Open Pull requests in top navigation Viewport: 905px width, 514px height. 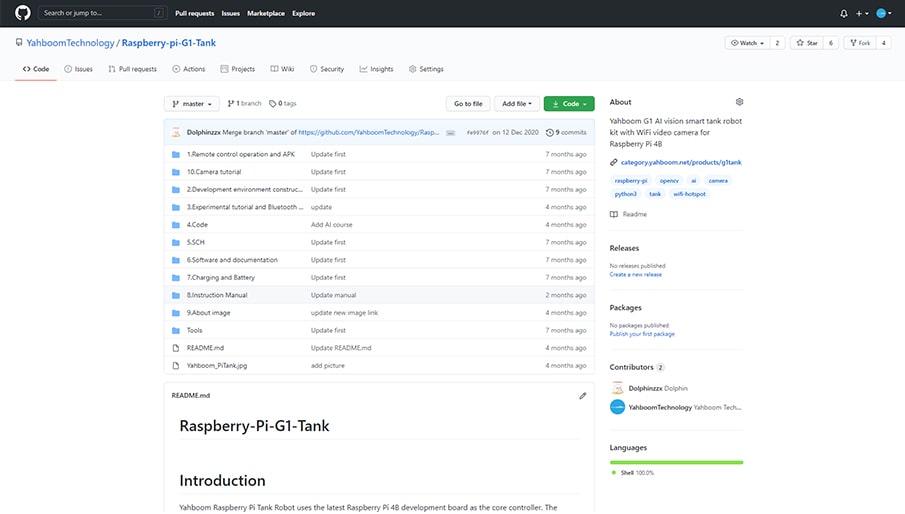195,13
